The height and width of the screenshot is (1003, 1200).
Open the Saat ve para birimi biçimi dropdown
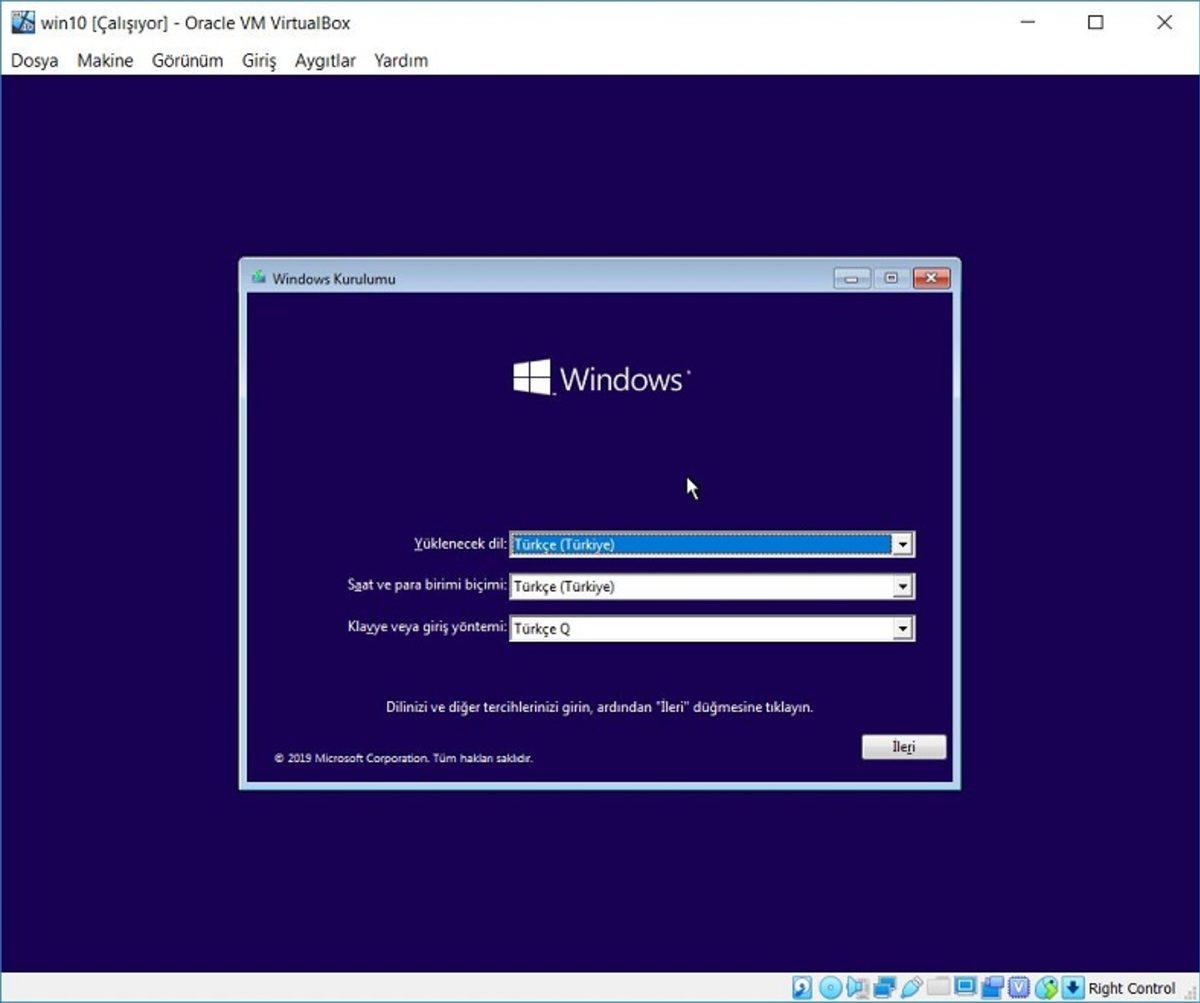point(903,586)
